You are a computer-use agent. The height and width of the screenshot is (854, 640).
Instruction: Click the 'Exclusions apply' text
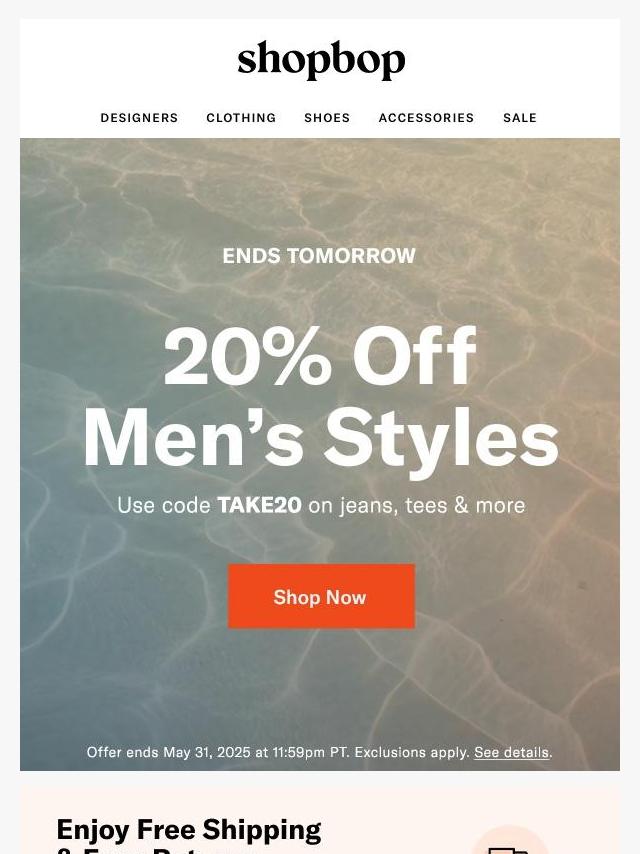coord(412,752)
